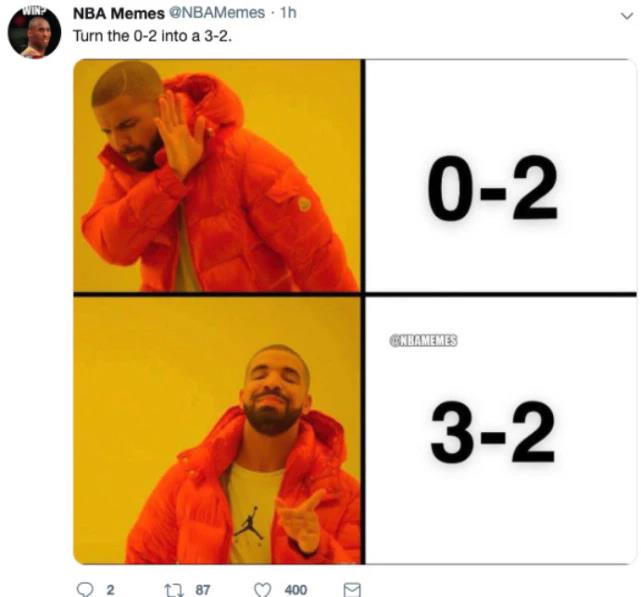View the Drake rejecting top-left panel
Image resolution: width=641 pixels, height=597 pixels.
[217, 175]
